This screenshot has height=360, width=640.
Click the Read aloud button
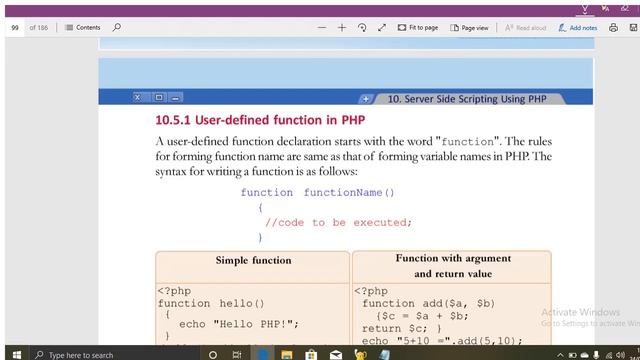525,28
